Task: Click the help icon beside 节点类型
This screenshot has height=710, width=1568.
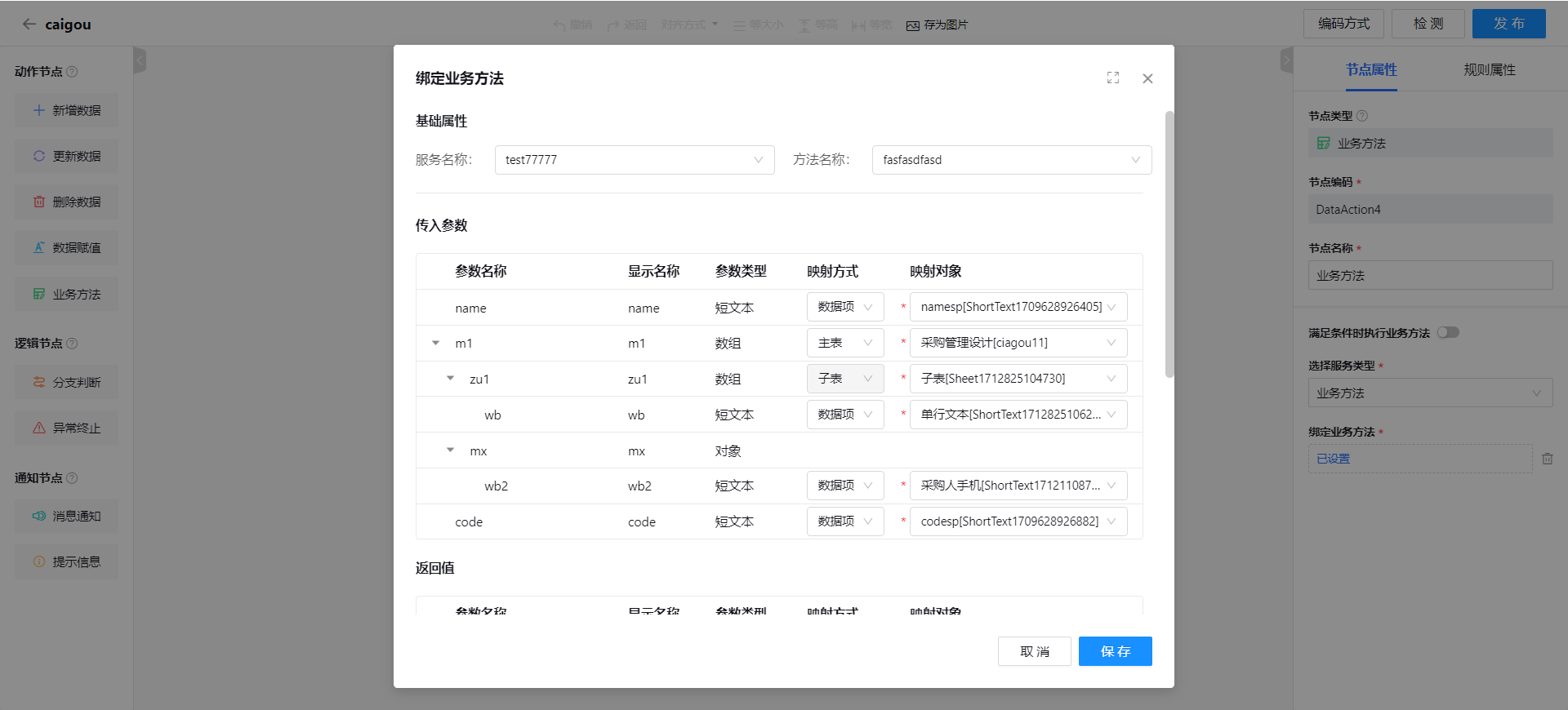Action: point(1362,116)
